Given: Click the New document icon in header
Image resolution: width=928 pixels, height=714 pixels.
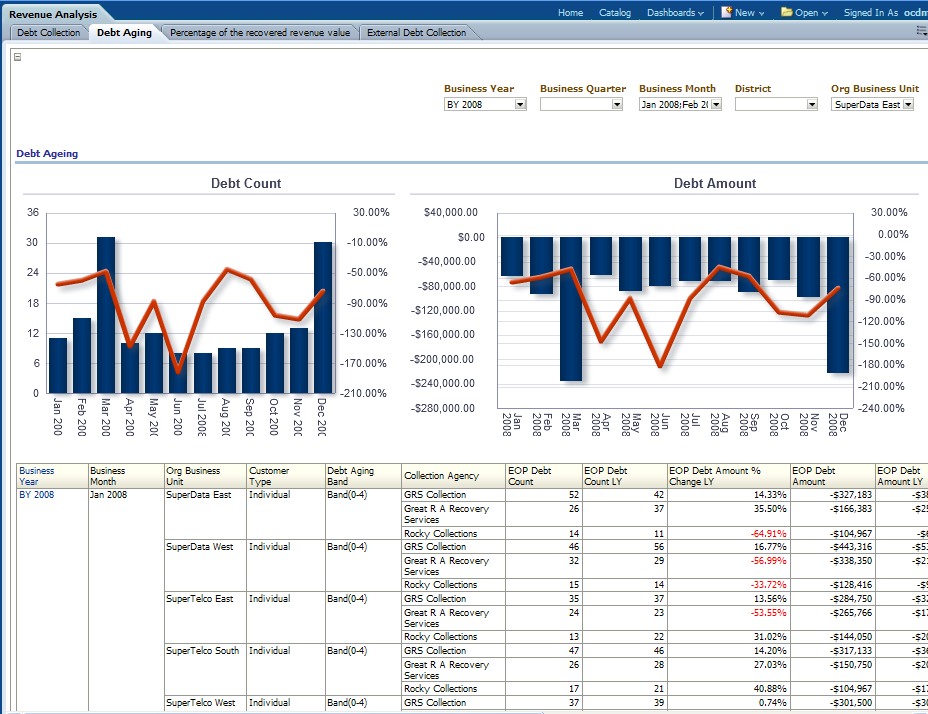Looking at the screenshot, I should [x=726, y=12].
